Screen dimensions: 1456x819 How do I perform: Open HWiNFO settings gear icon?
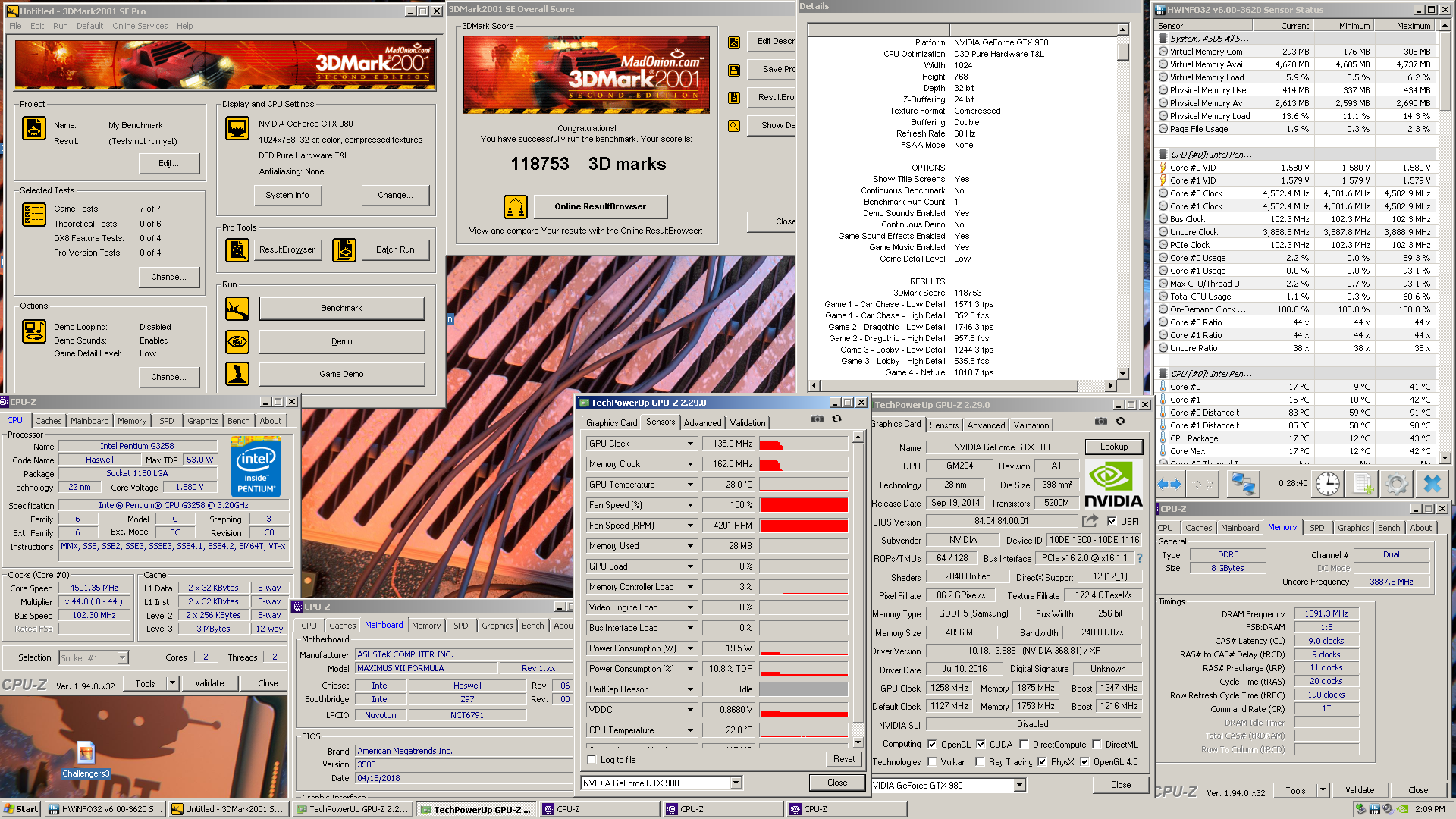pyautogui.click(x=1396, y=484)
